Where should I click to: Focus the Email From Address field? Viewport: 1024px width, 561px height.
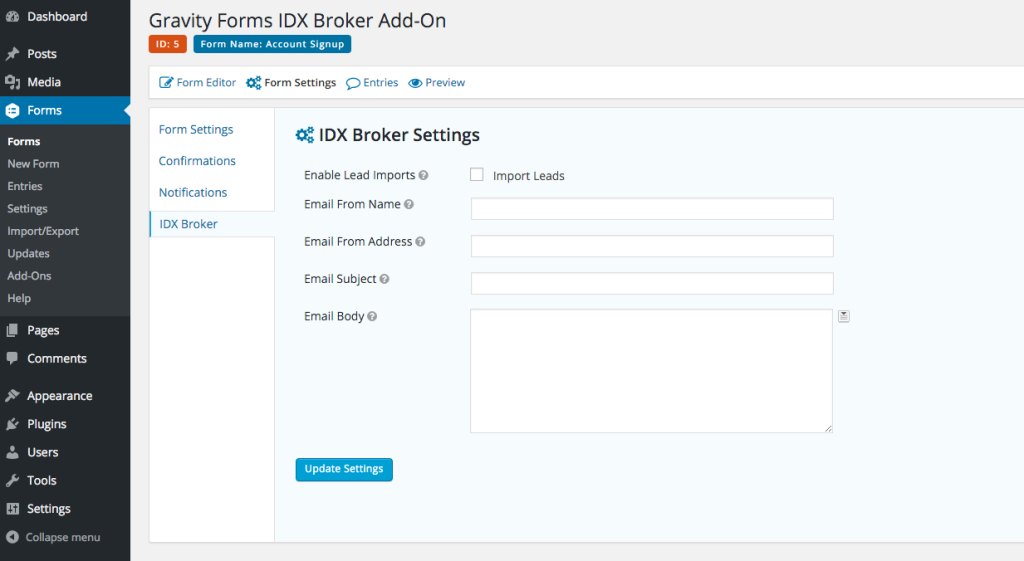pyautogui.click(x=652, y=246)
